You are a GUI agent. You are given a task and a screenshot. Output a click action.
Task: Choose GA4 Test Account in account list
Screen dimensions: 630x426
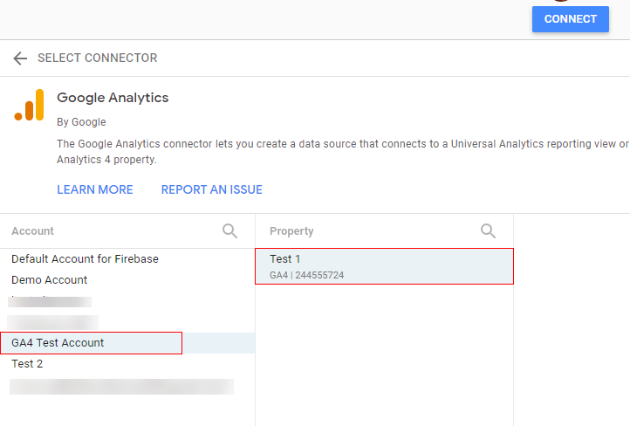[58, 343]
